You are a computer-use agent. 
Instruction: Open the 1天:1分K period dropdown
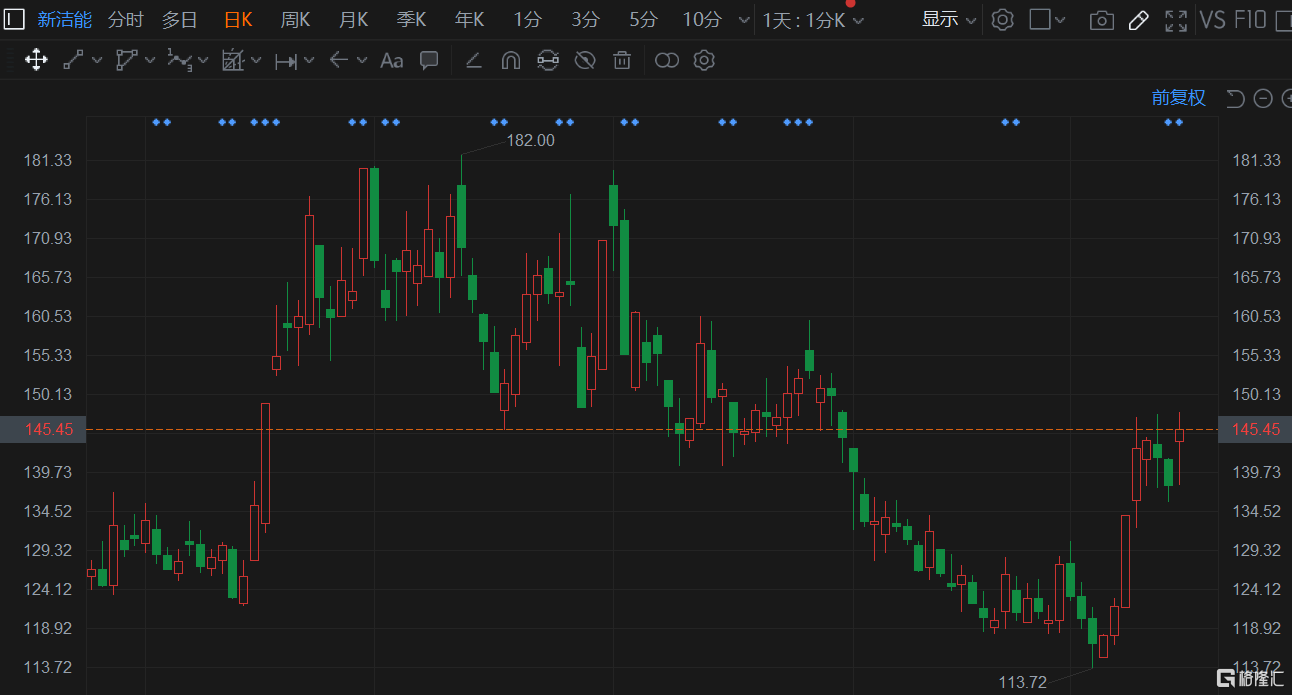(814, 19)
